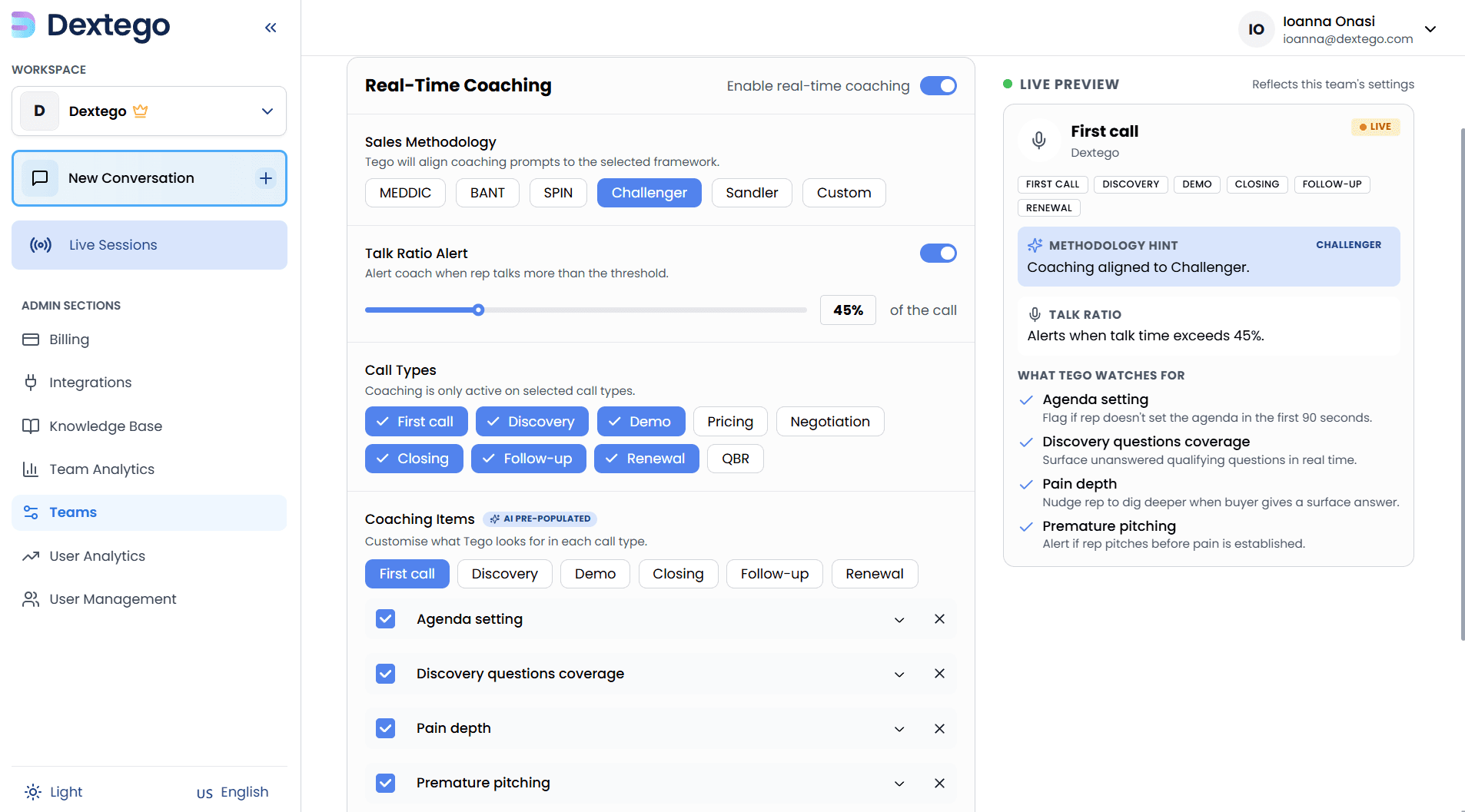The image size is (1465, 812).
Task: Select the Sandler methodology
Action: 752,193
